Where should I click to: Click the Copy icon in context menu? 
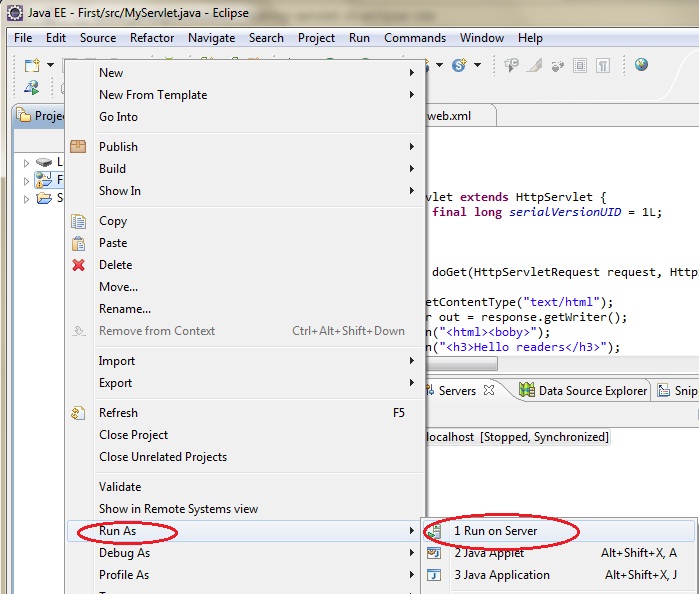tap(78, 222)
